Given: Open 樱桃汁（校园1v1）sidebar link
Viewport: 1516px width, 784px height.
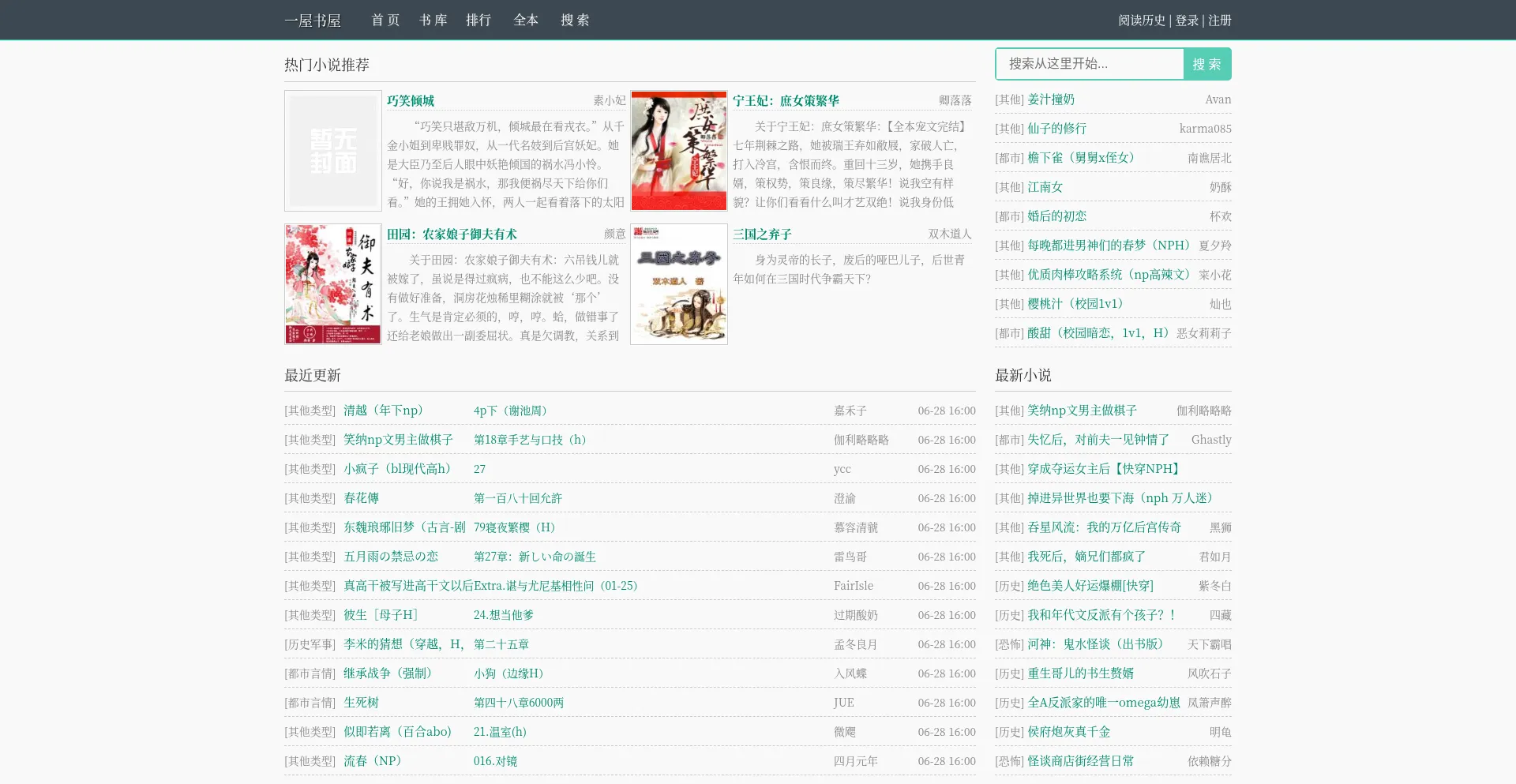Looking at the screenshot, I should click(x=1075, y=304).
